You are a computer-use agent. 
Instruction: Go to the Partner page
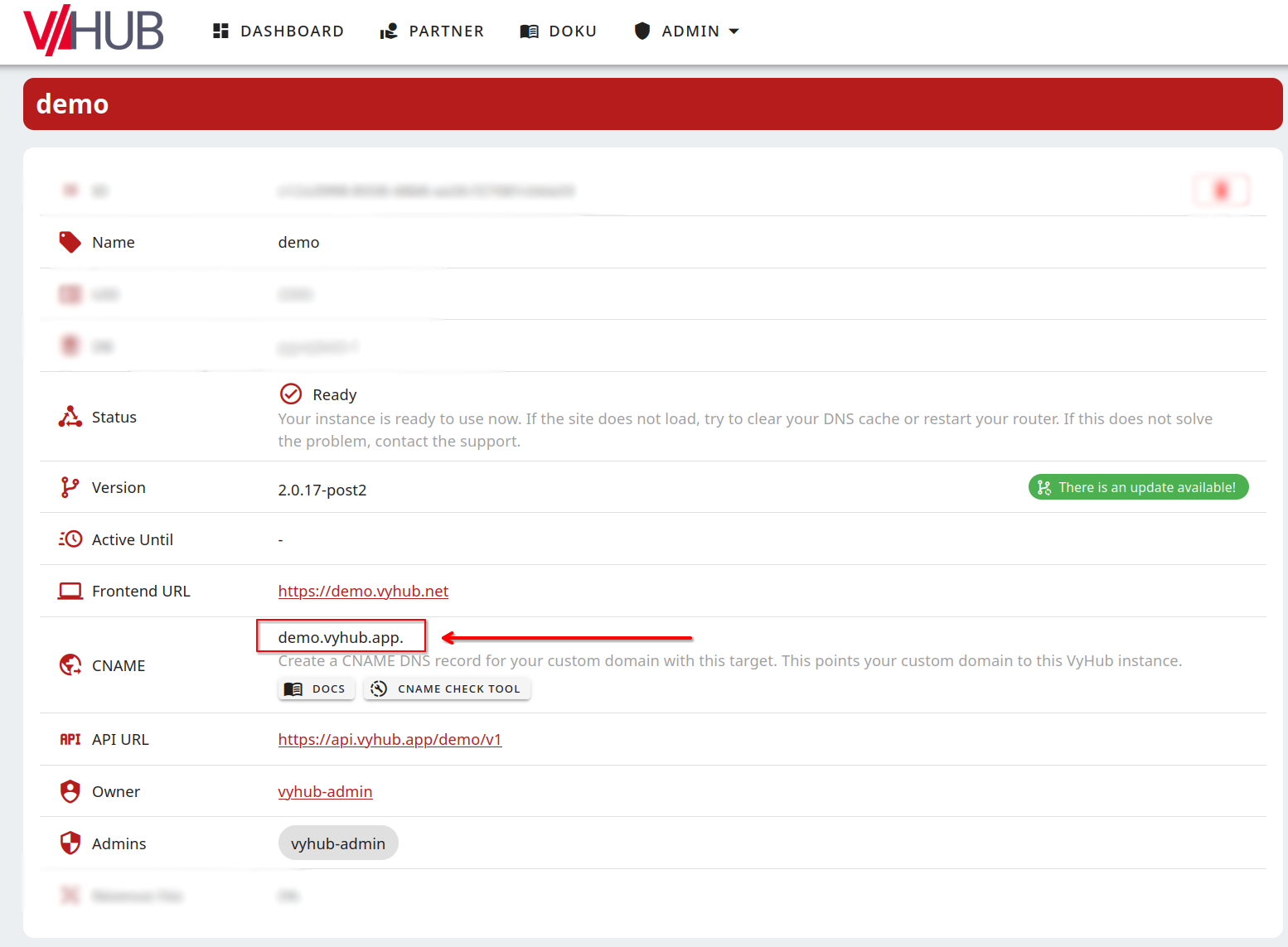tap(432, 31)
